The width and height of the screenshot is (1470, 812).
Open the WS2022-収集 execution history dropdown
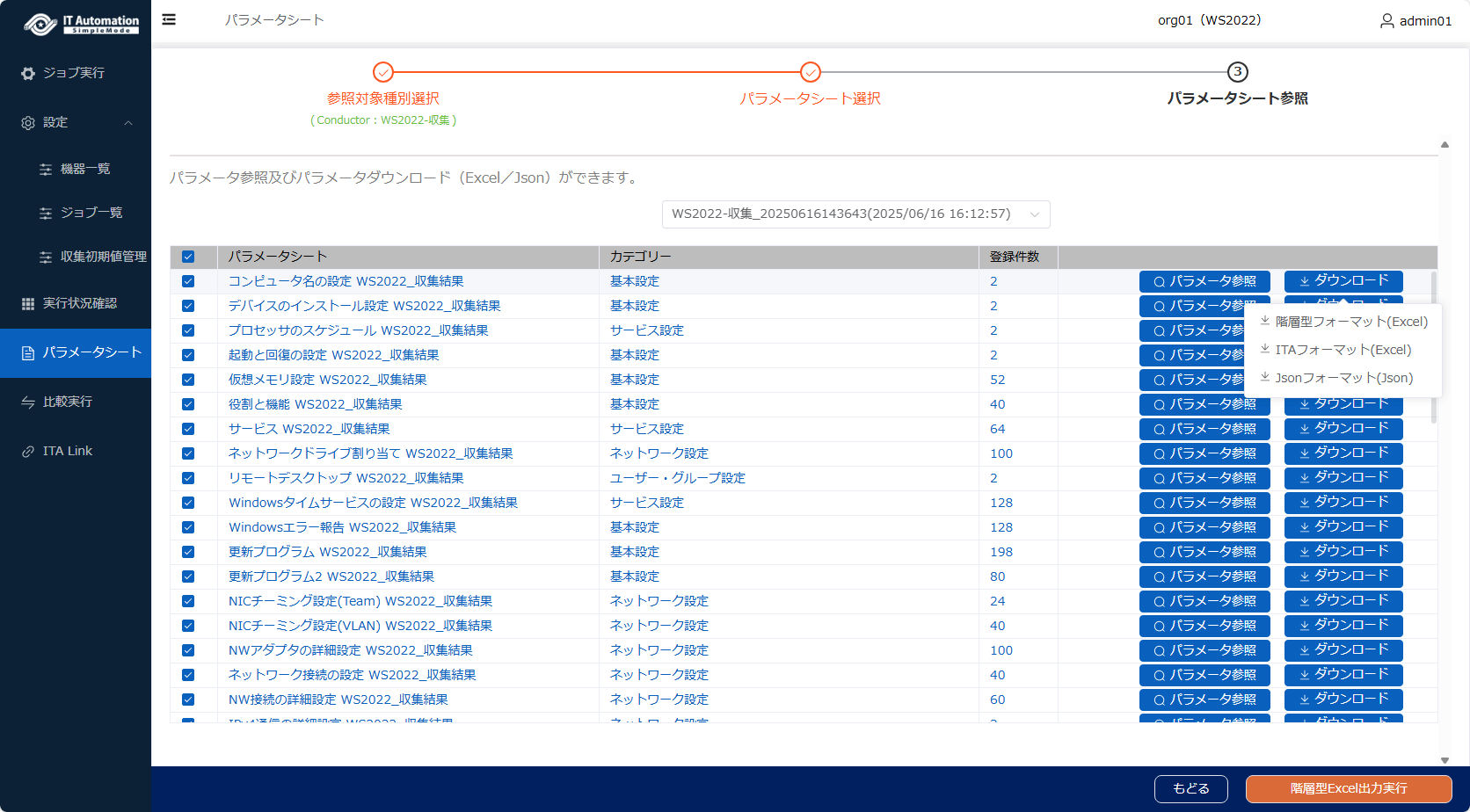click(855, 214)
